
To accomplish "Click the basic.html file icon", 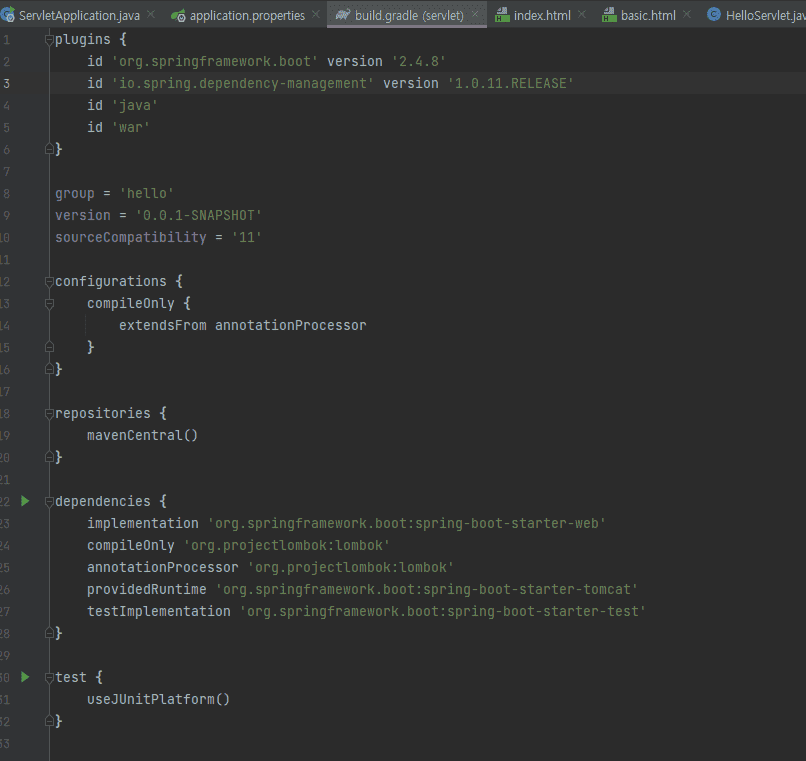I will click(x=609, y=15).
